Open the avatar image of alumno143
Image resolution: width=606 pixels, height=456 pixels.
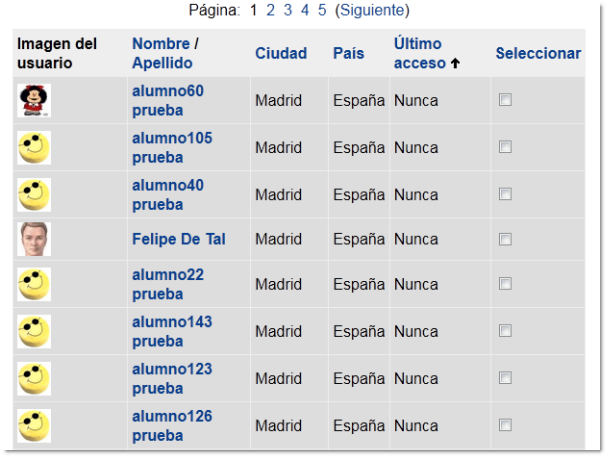point(34,331)
